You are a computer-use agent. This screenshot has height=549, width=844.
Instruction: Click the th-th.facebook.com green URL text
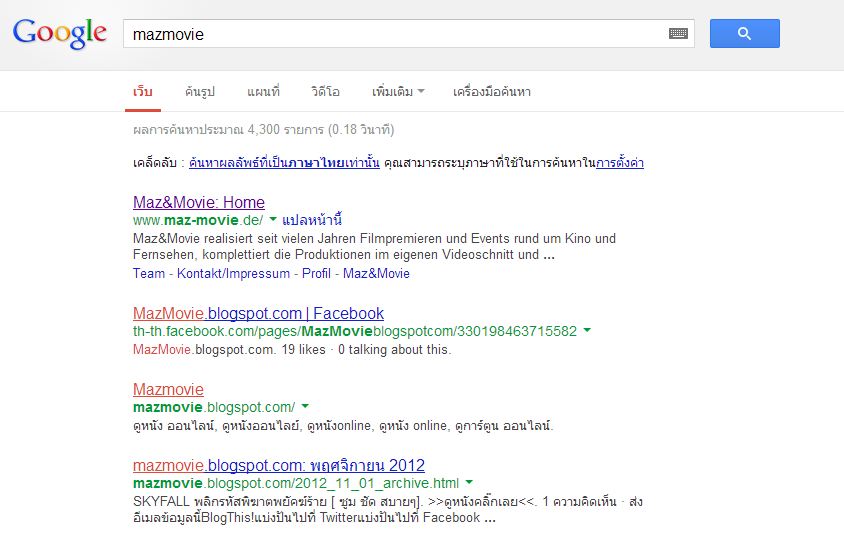tap(355, 331)
